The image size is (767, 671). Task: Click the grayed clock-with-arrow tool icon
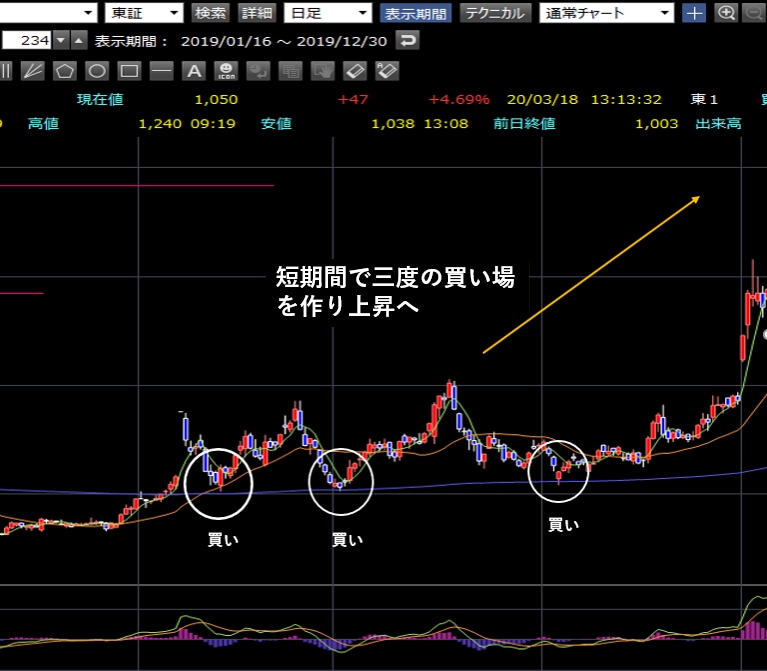point(258,71)
